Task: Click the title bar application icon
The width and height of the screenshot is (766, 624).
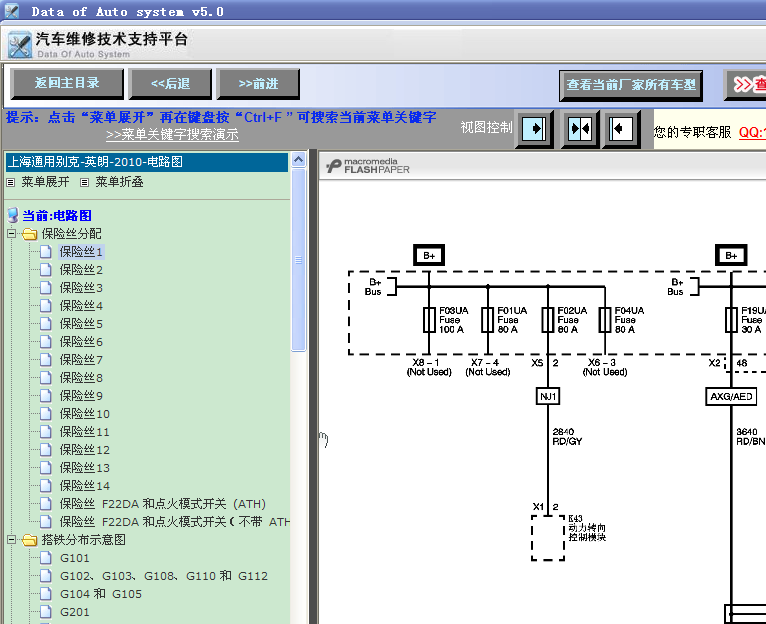Action: [11, 11]
